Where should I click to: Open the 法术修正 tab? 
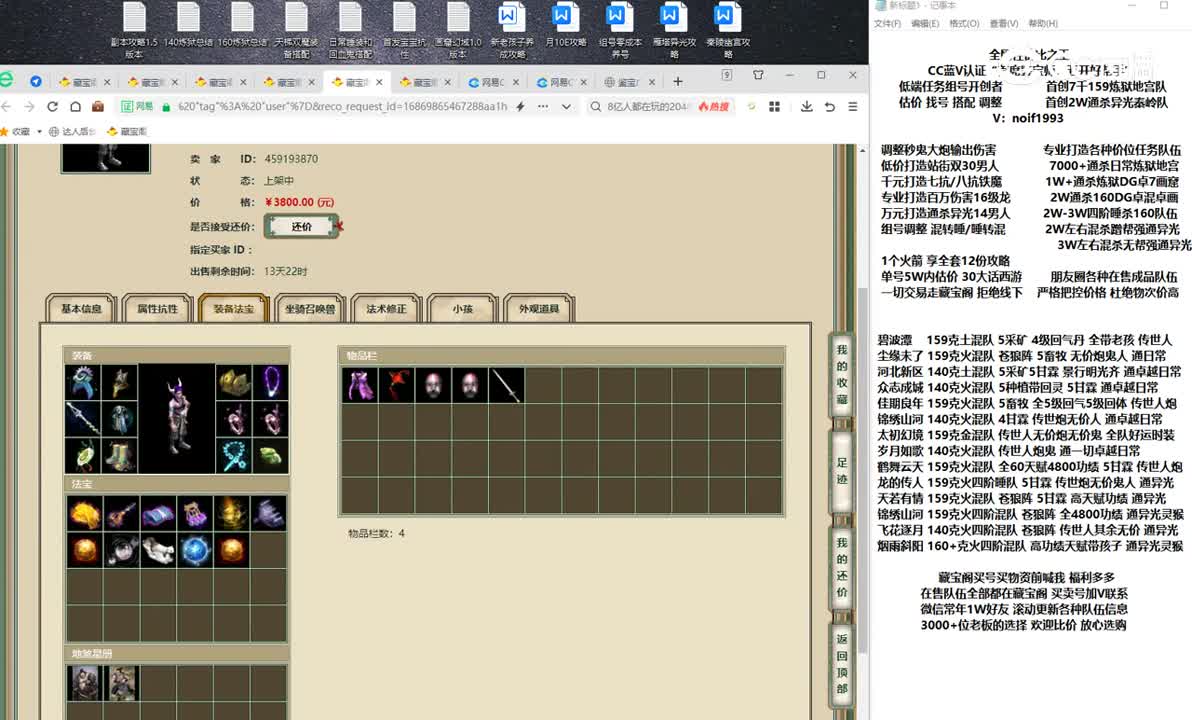pyautogui.click(x=386, y=309)
